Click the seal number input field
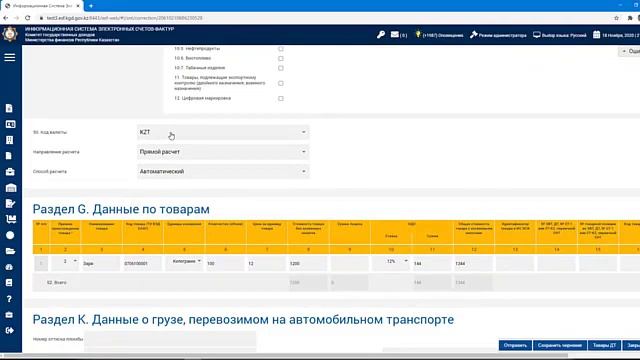 (x=170, y=339)
